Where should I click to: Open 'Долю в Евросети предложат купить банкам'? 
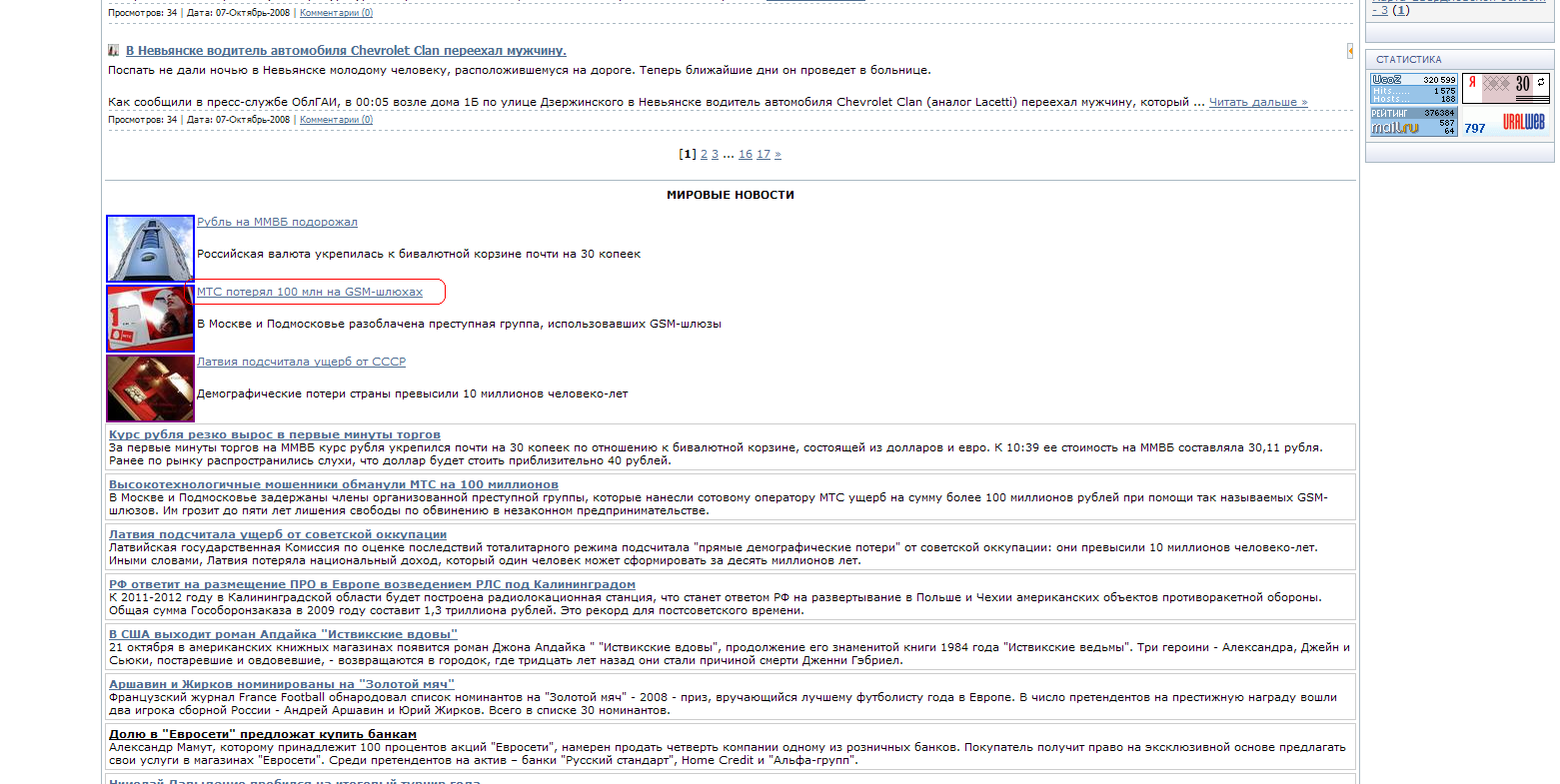(263, 734)
